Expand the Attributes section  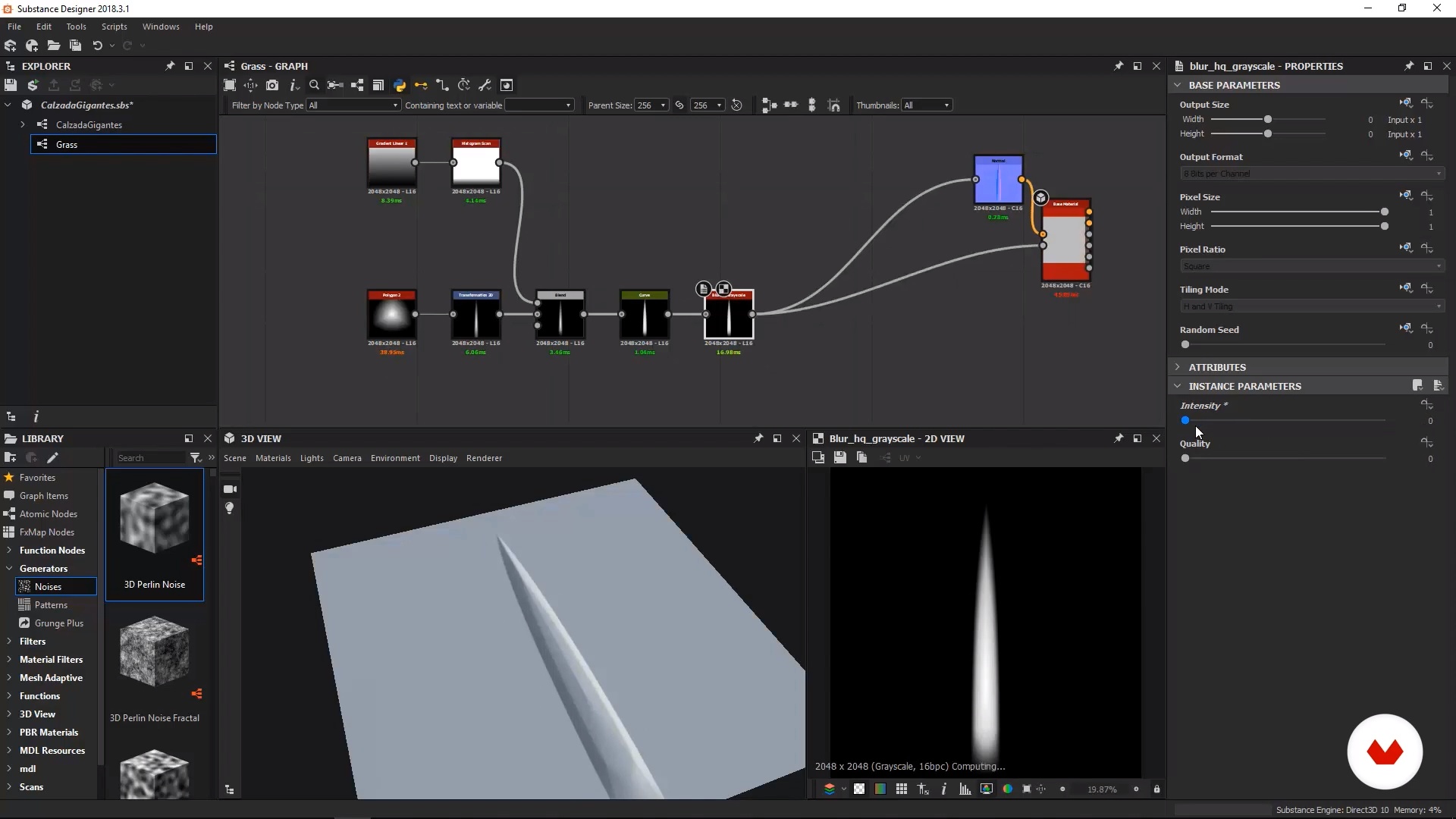(1178, 367)
